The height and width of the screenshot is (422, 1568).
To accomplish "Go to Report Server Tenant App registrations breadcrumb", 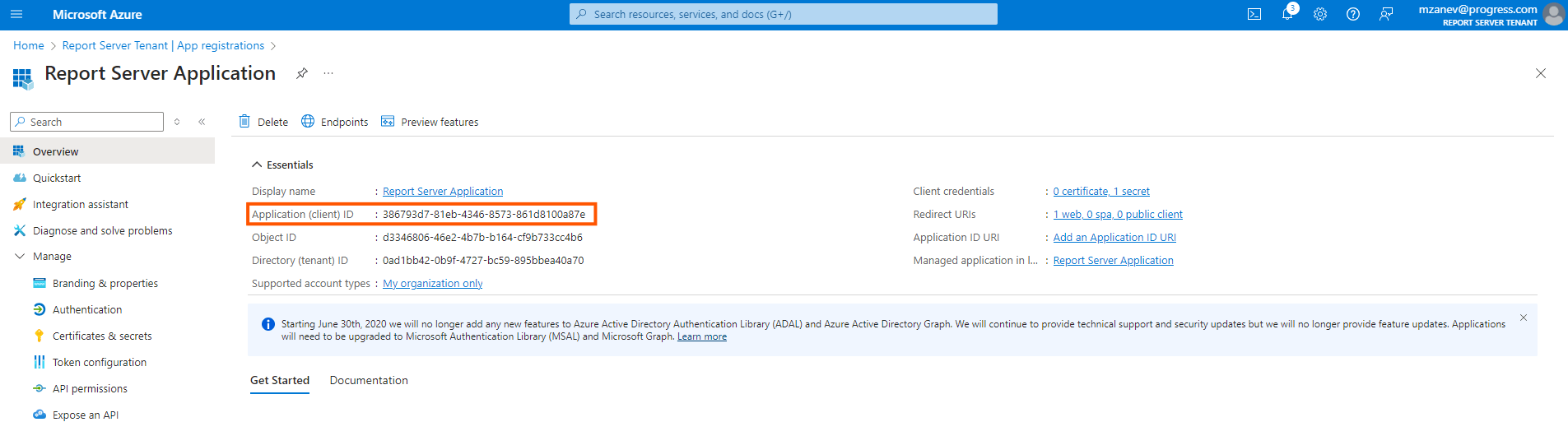I will (x=163, y=45).
